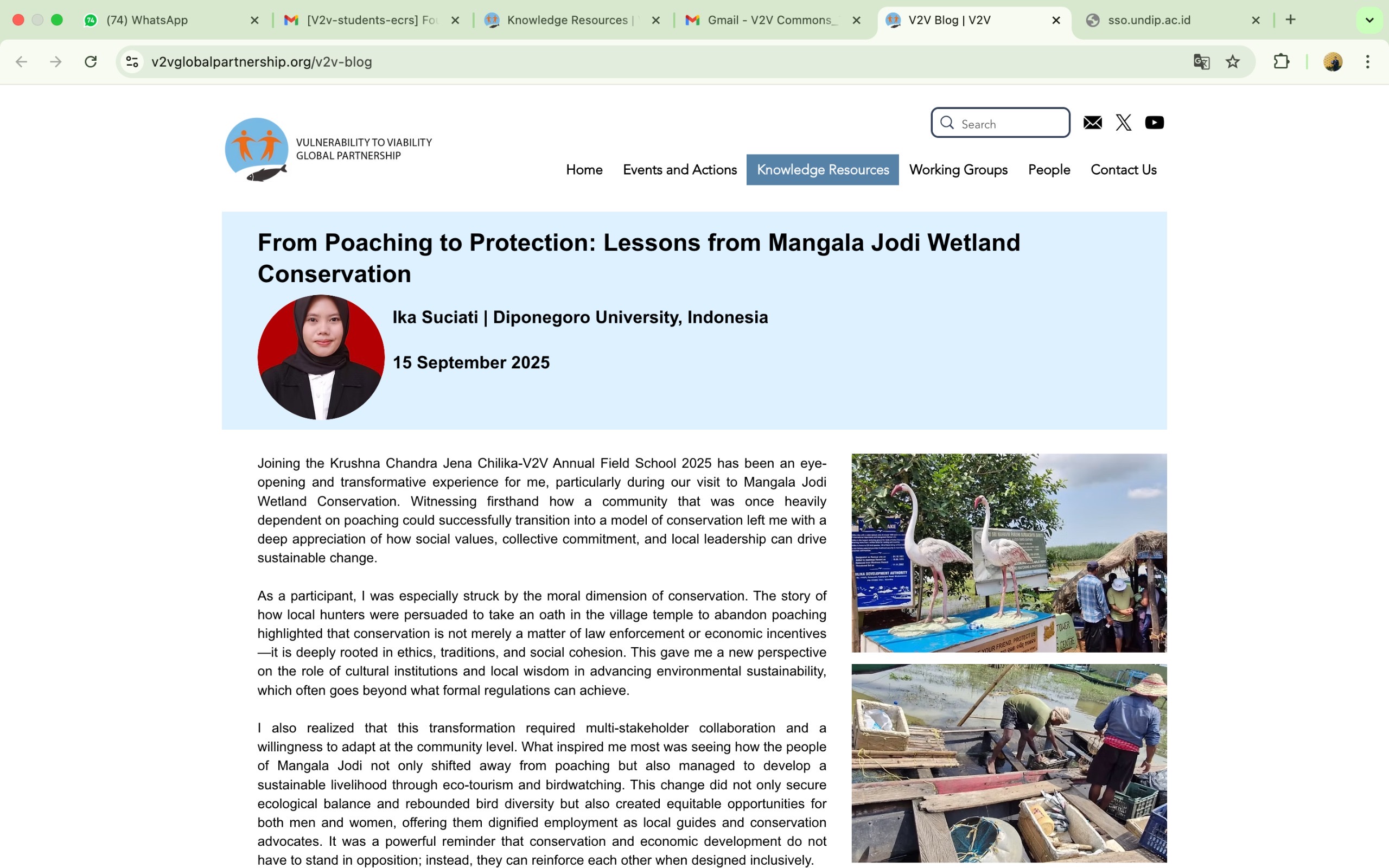Open the Knowledge Resources menu item
This screenshot has width=1389, height=868.
pos(822,169)
